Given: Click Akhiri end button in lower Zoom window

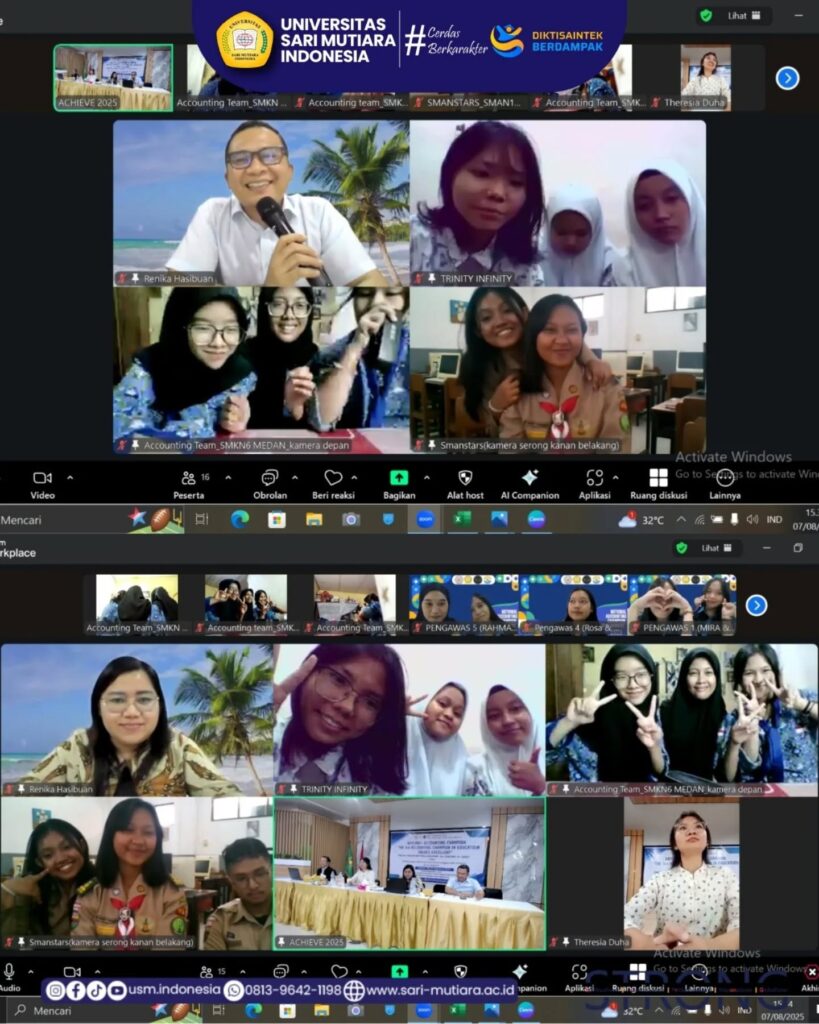Looking at the screenshot, I should click(x=812, y=977).
